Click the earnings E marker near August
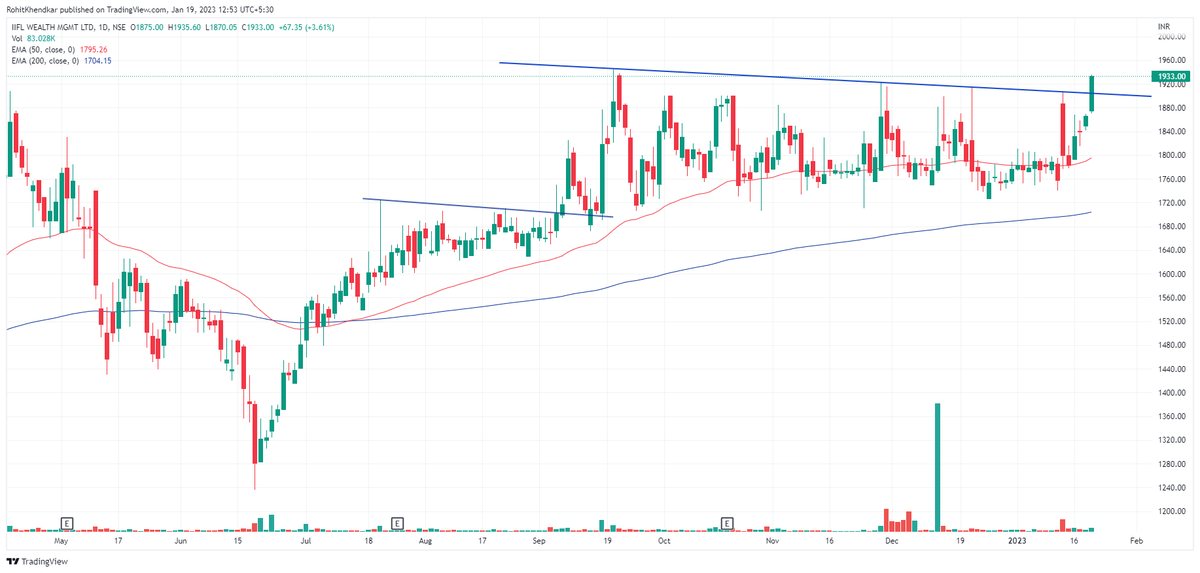The width and height of the screenshot is (1200, 573). point(397,523)
